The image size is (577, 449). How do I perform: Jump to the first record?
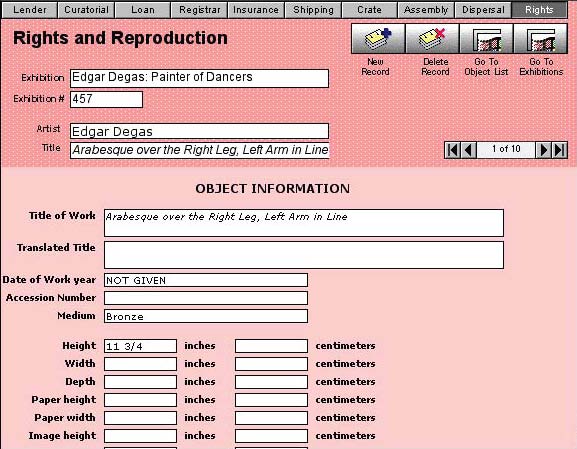coord(453,150)
